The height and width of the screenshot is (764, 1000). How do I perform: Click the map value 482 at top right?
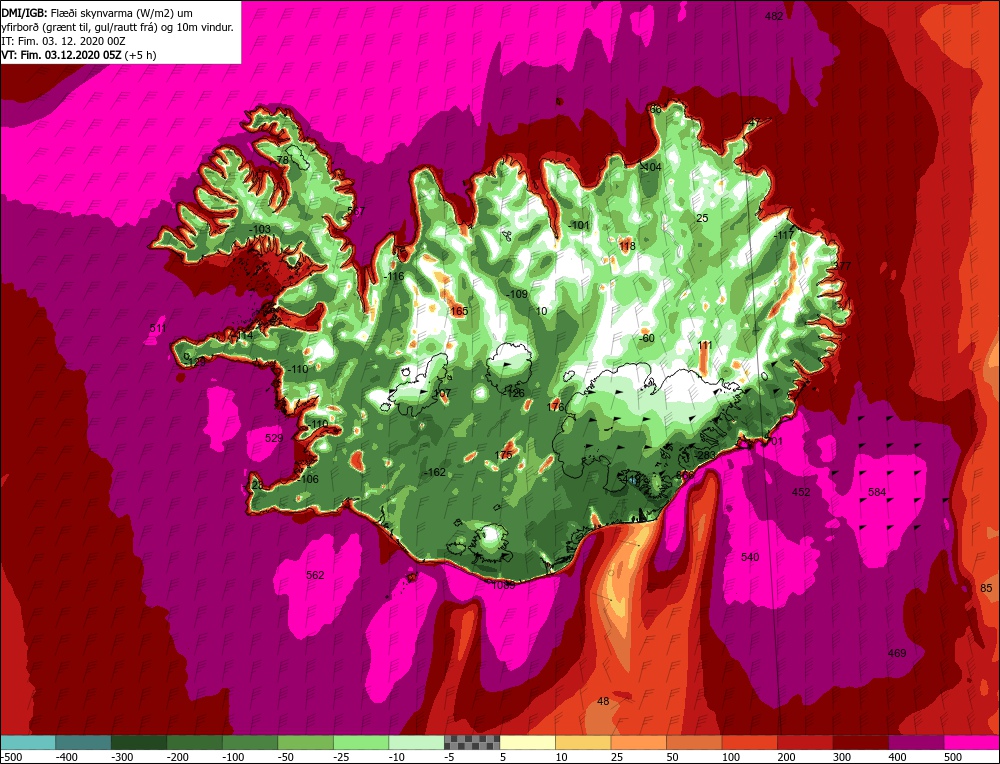(x=774, y=17)
